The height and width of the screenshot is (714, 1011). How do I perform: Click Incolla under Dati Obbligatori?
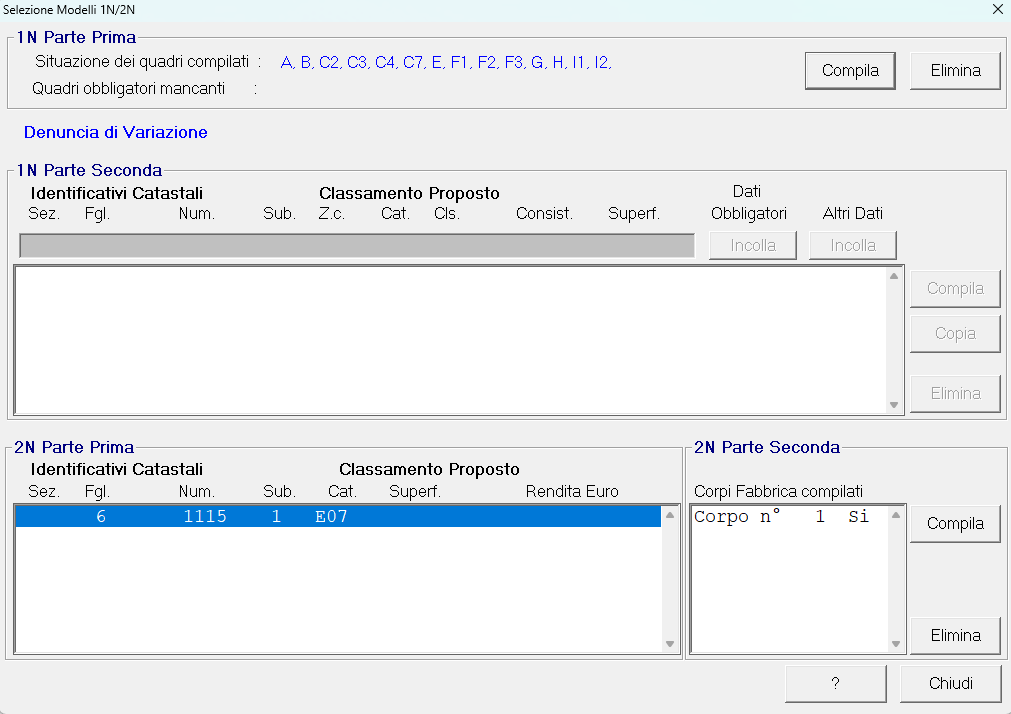[x=752, y=245]
